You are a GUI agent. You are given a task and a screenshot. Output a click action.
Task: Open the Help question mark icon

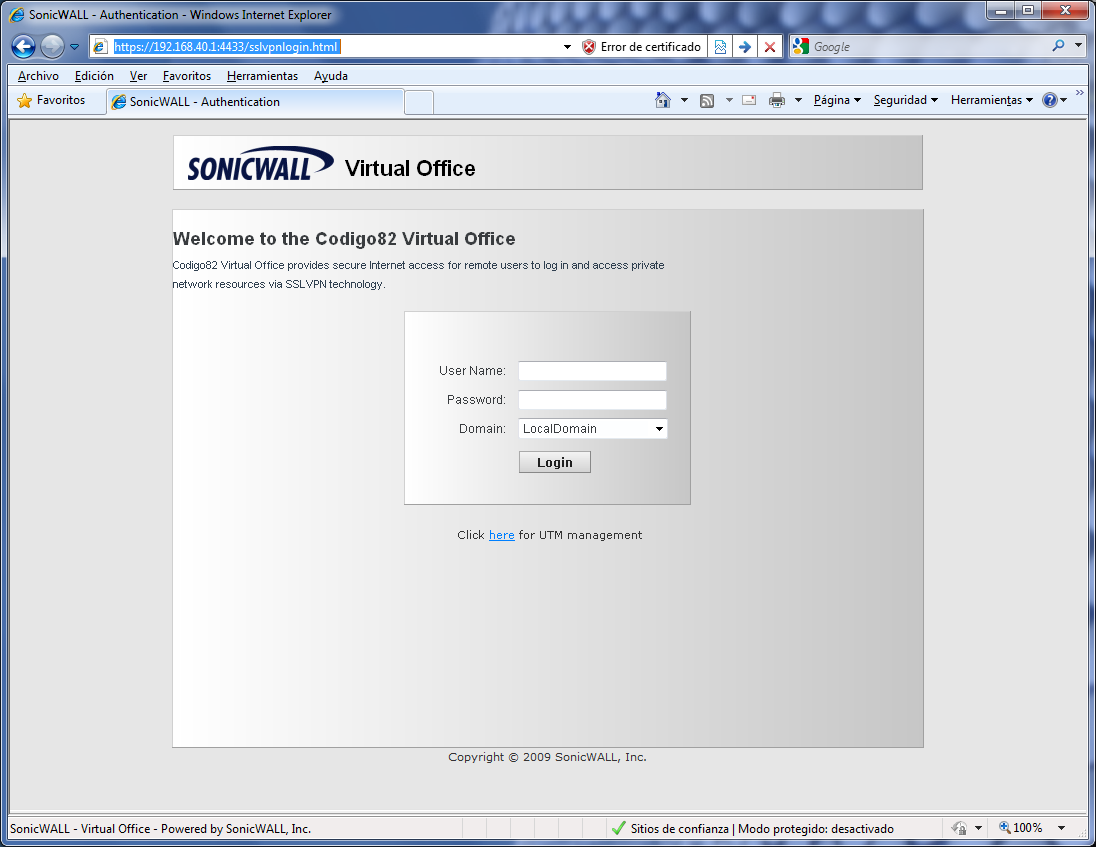[x=1049, y=100]
